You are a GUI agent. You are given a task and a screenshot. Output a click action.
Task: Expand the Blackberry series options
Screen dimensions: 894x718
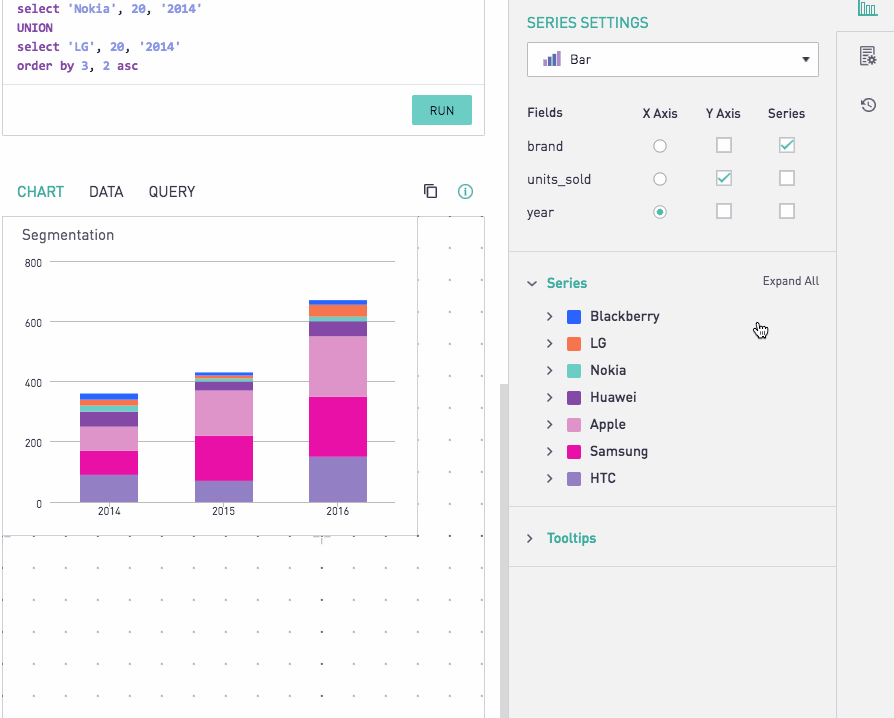tap(550, 317)
